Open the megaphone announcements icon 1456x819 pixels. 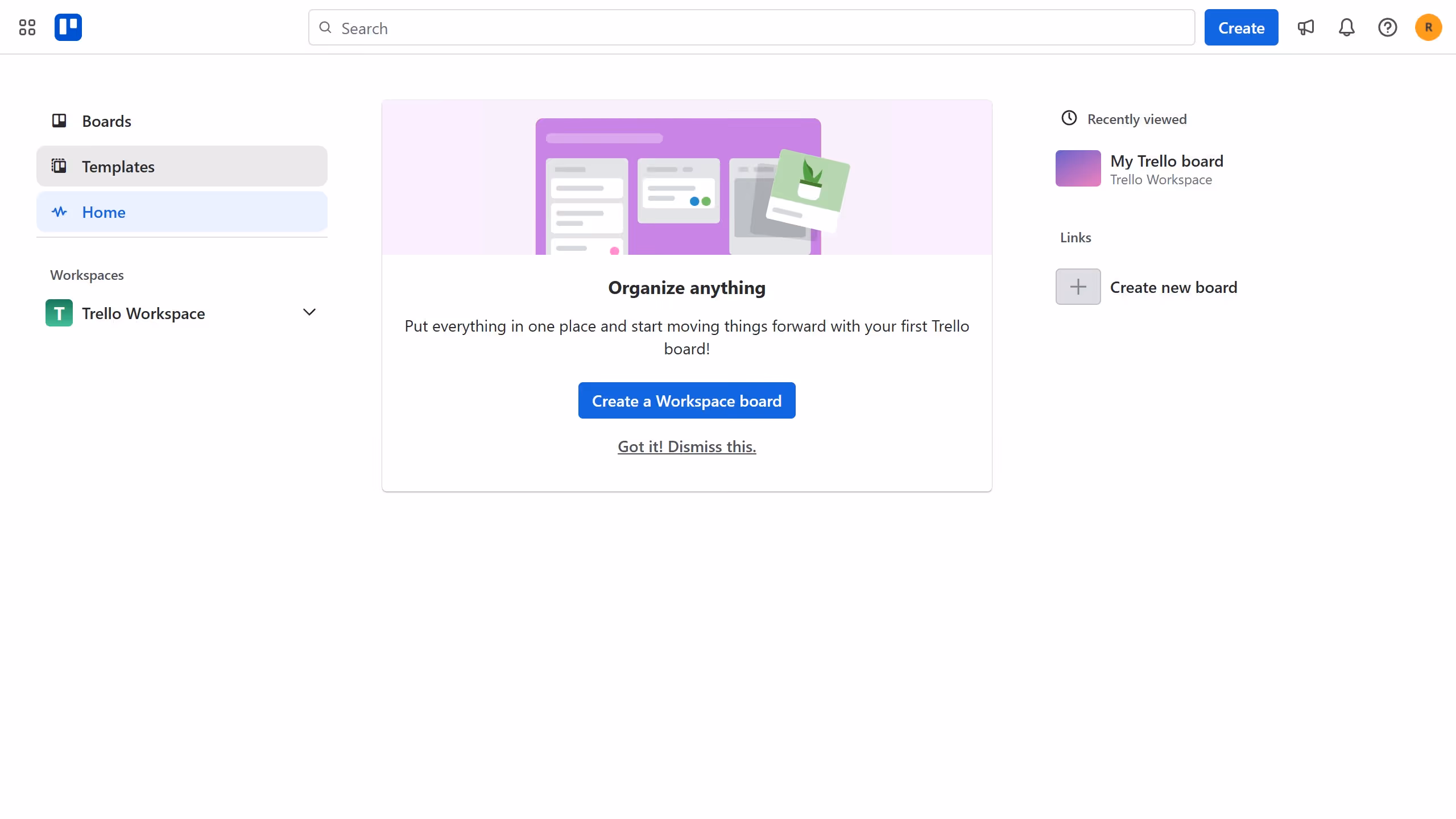[x=1306, y=27]
